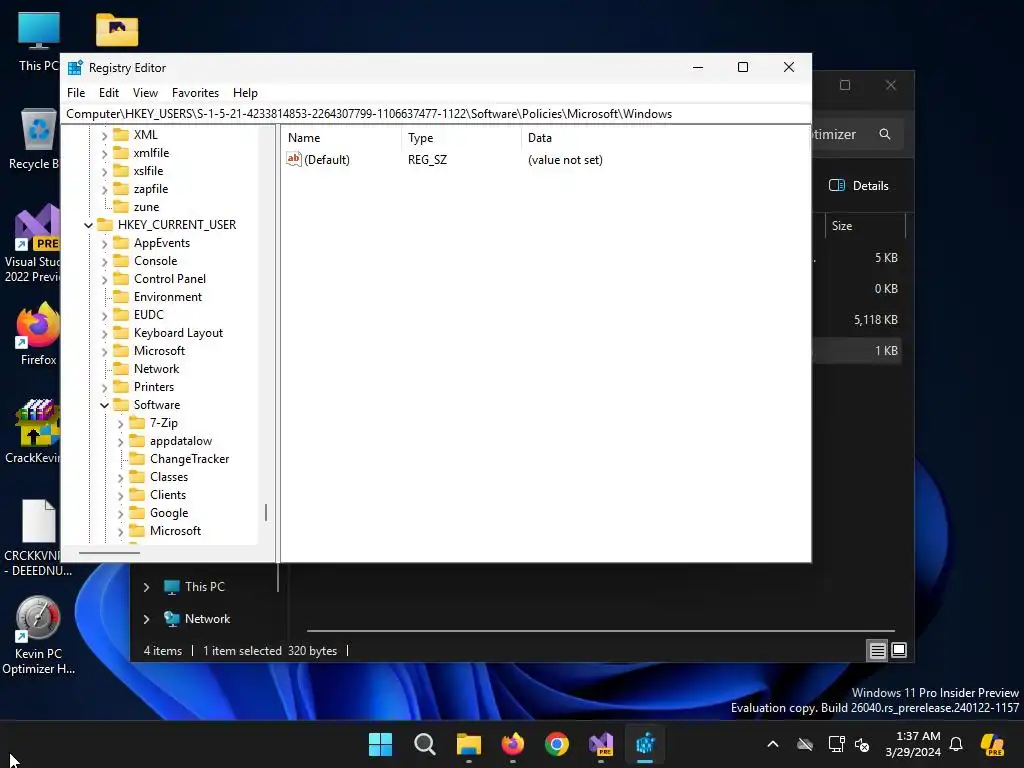Open the Help menu in Registry Editor

[x=246, y=93]
